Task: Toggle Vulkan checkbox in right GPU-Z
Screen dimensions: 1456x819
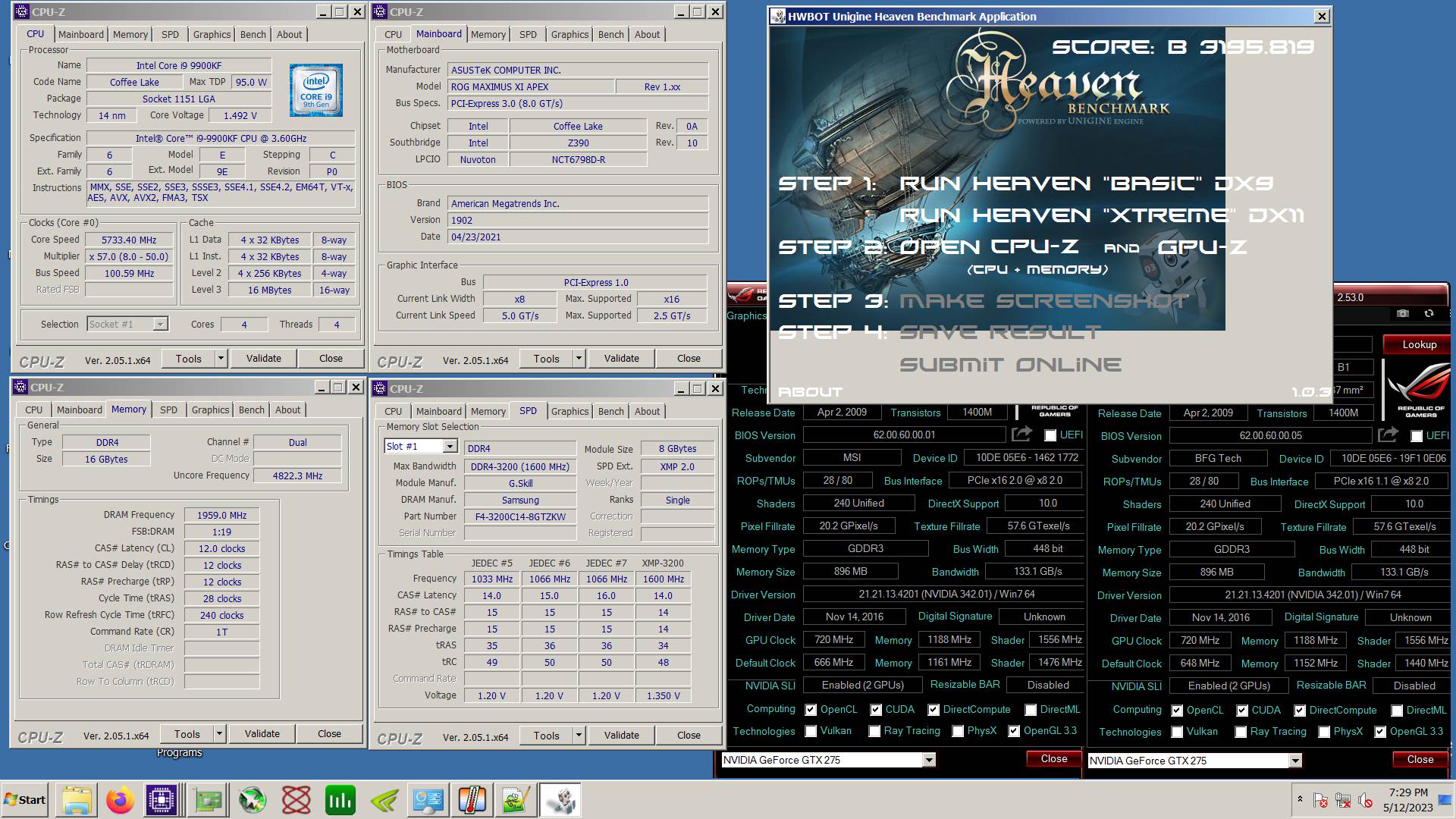Action: pyautogui.click(x=1177, y=732)
